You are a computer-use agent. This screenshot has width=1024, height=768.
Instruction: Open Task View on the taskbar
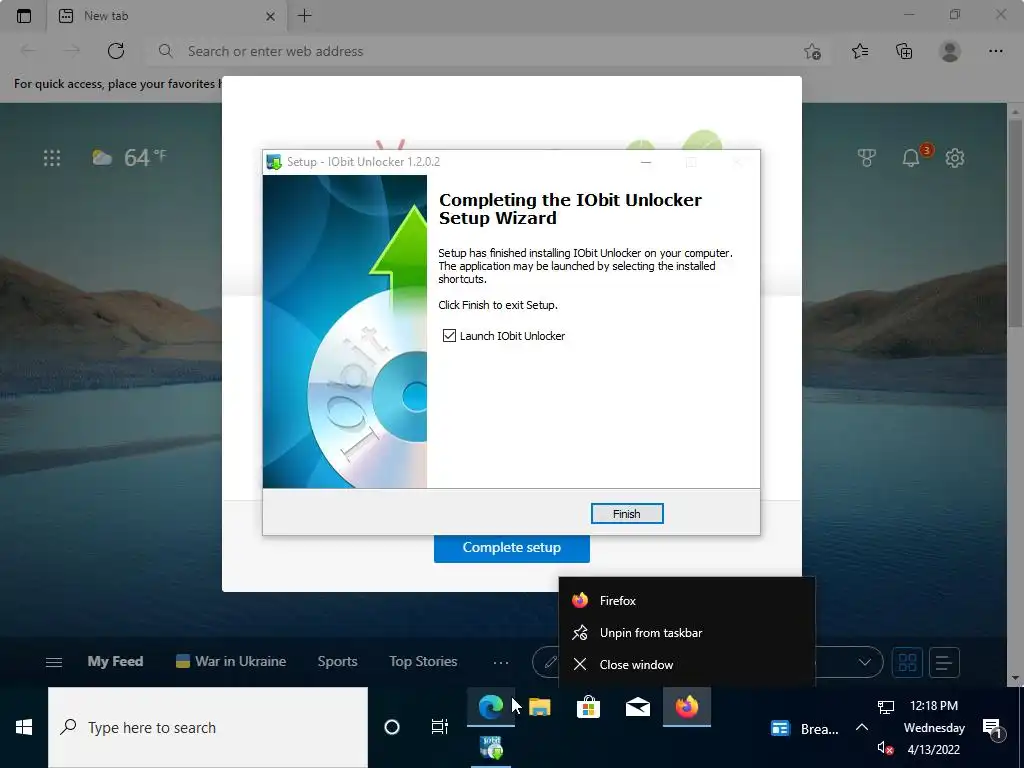pyautogui.click(x=440, y=727)
